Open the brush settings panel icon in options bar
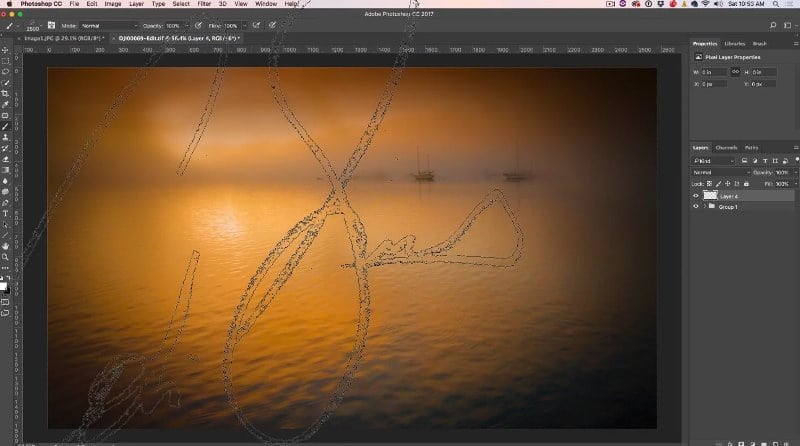Screen dimensions: 800x446 click(x=51, y=25)
